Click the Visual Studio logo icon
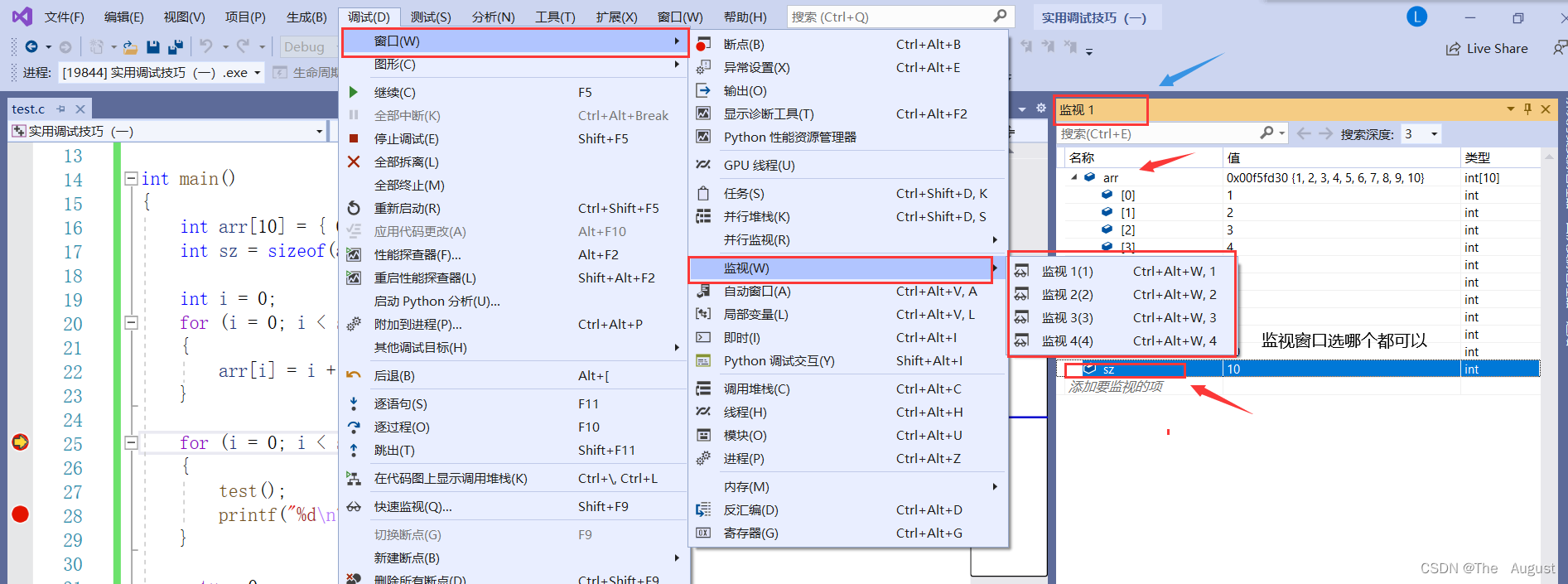1568x584 pixels. 22,17
